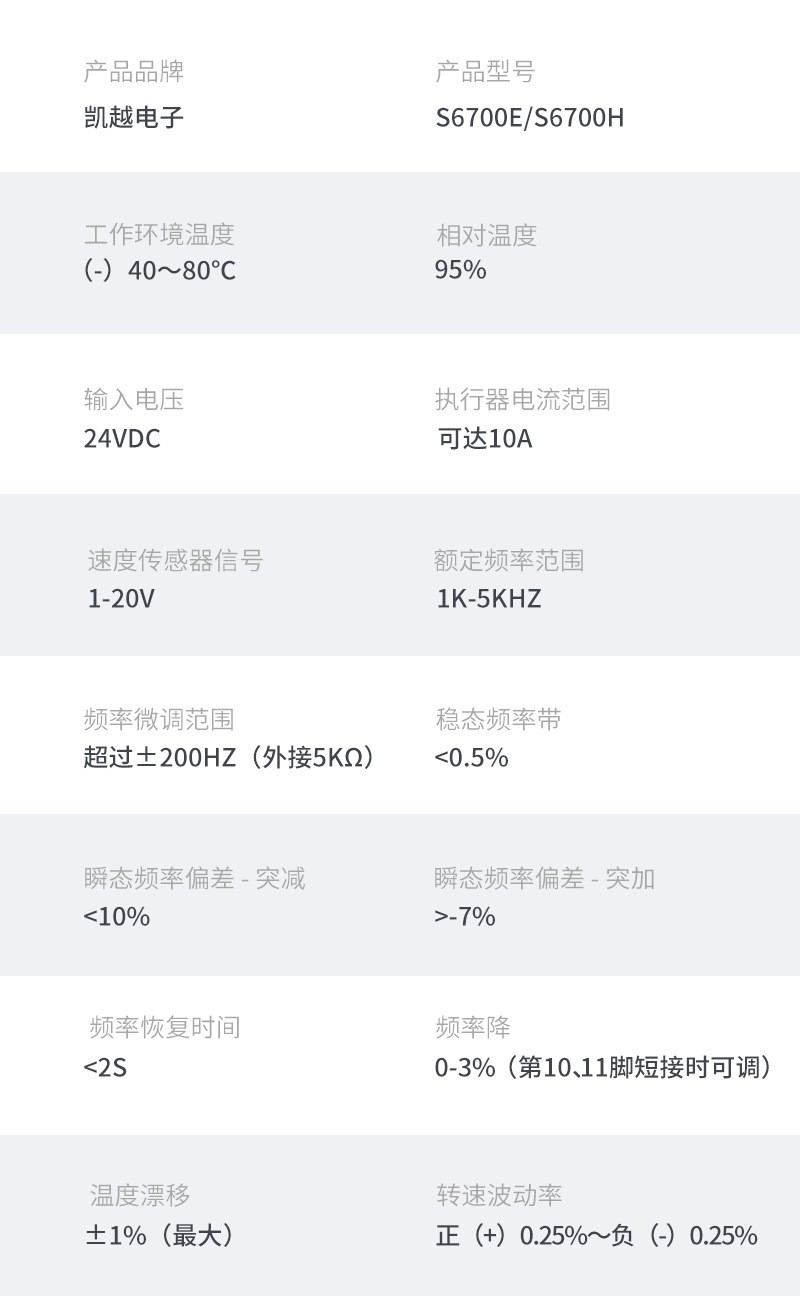This screenshot has width=800, height=1296.
Task: Select the <10% deviation value
Action: [117, 916]
